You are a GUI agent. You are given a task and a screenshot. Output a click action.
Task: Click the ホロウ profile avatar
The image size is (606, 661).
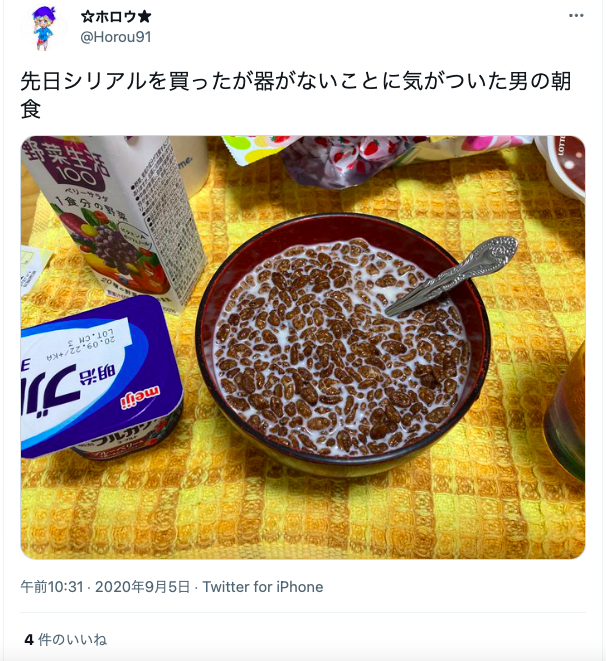(43, 29)
